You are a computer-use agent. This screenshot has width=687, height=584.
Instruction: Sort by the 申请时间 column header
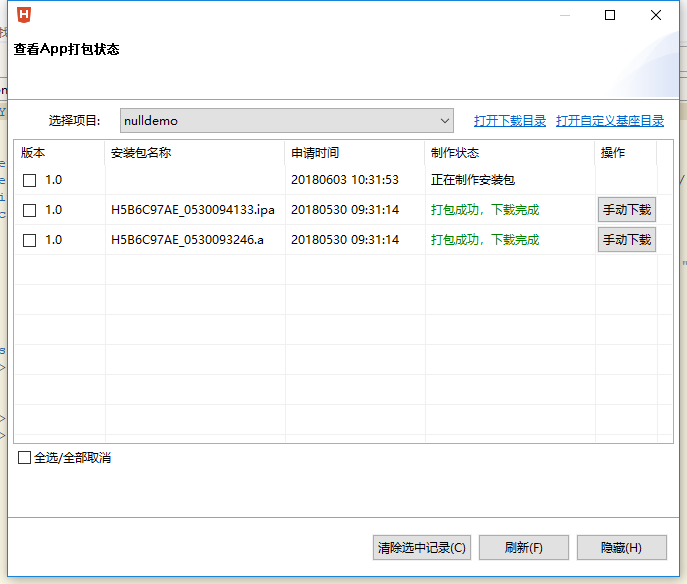[315, 153]
